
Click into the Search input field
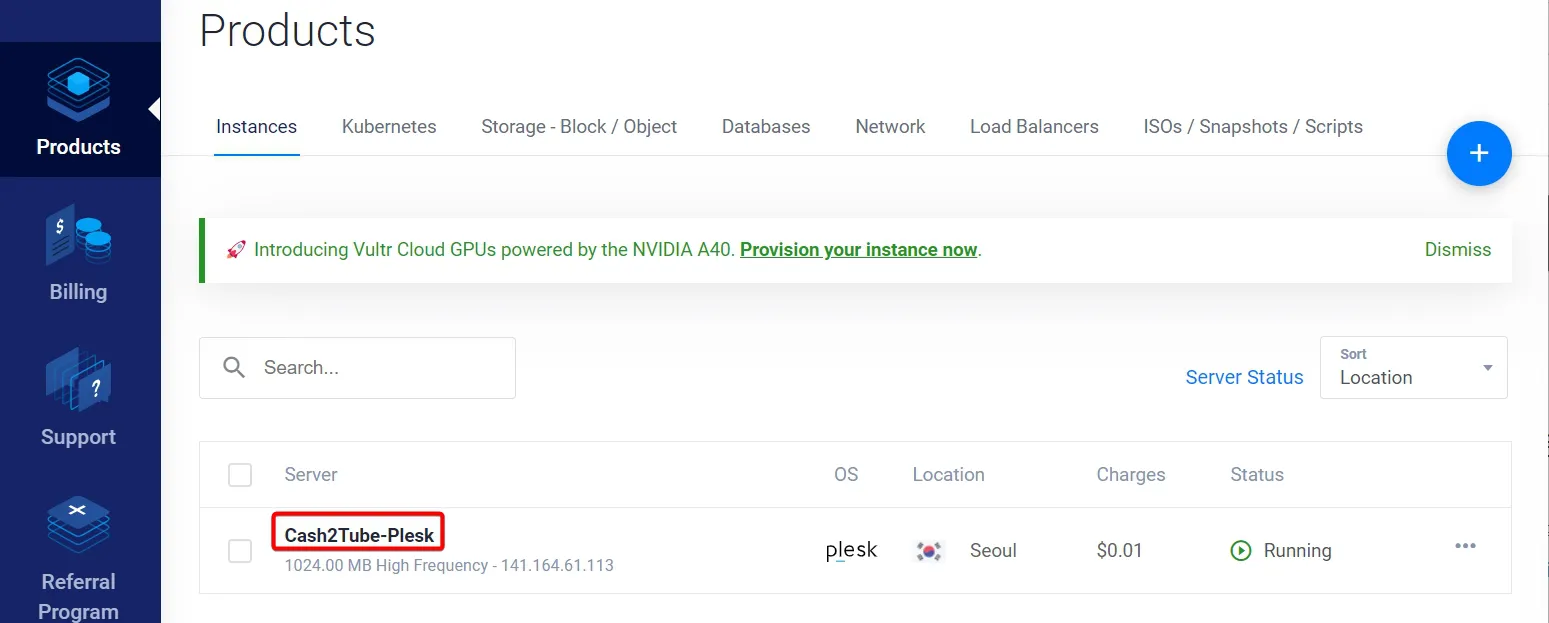pyautogui.click(x=357, y=368)
